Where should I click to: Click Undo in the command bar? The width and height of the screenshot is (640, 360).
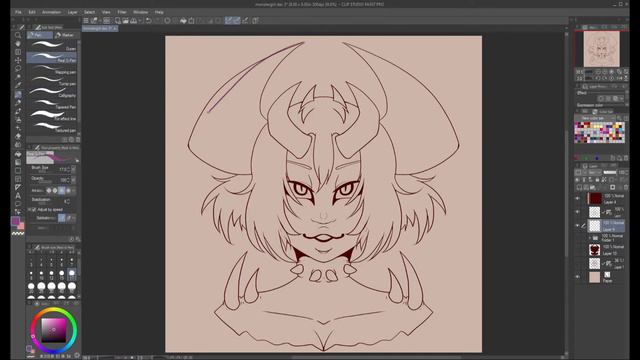(149, 20)
